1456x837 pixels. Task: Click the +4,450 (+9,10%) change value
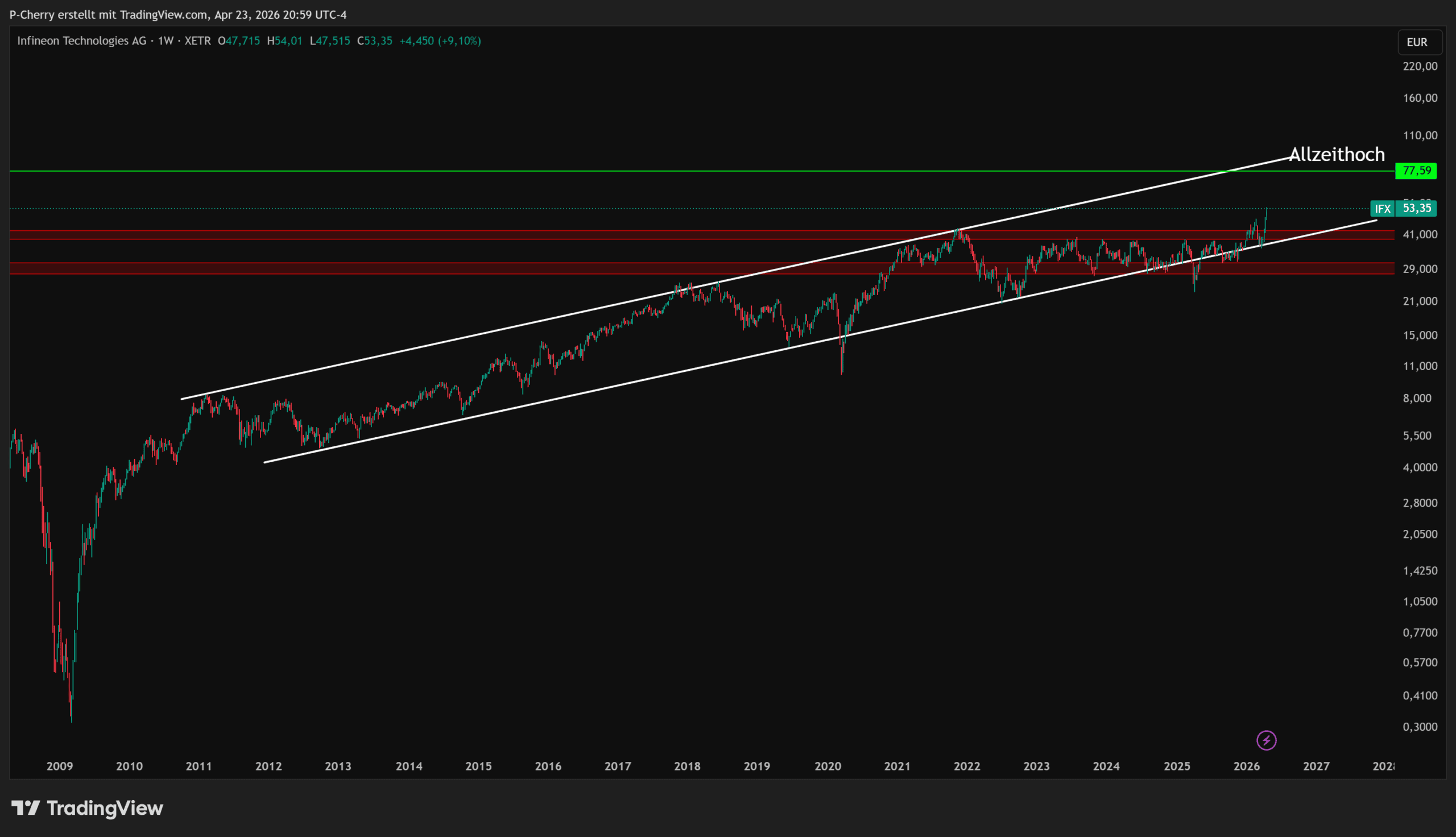(x=440, y=41)
